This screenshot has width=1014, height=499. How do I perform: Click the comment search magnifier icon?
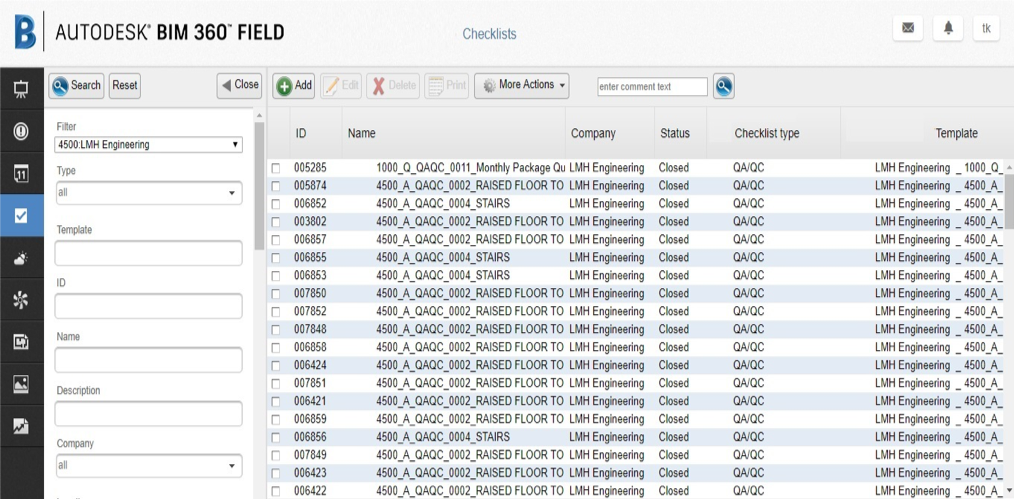724,86
